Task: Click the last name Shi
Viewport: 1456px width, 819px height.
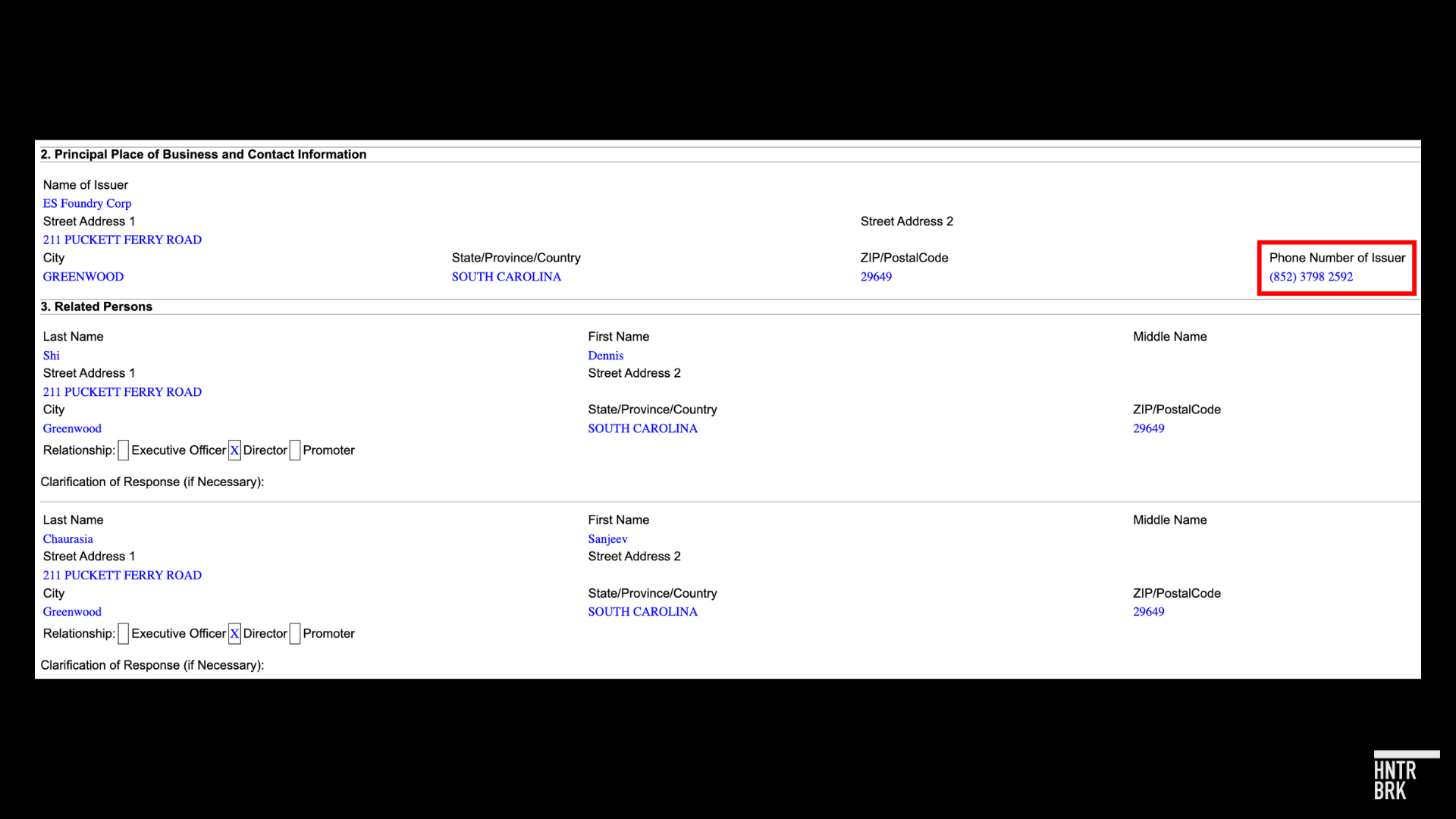Action: tap(51, 356)
